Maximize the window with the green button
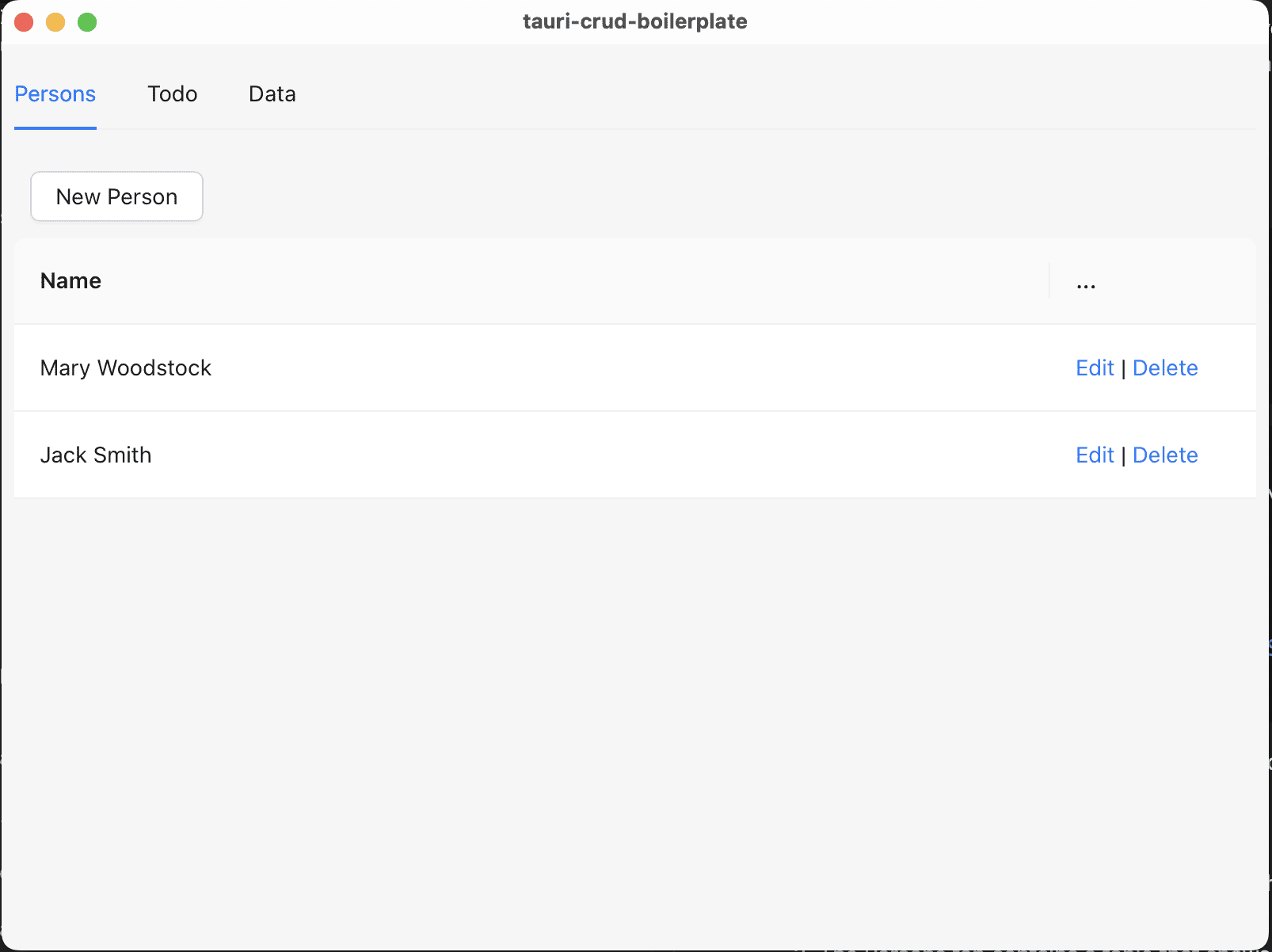Image resolution: width=1272 pixels, height=952 pixels. pos(87,22)
